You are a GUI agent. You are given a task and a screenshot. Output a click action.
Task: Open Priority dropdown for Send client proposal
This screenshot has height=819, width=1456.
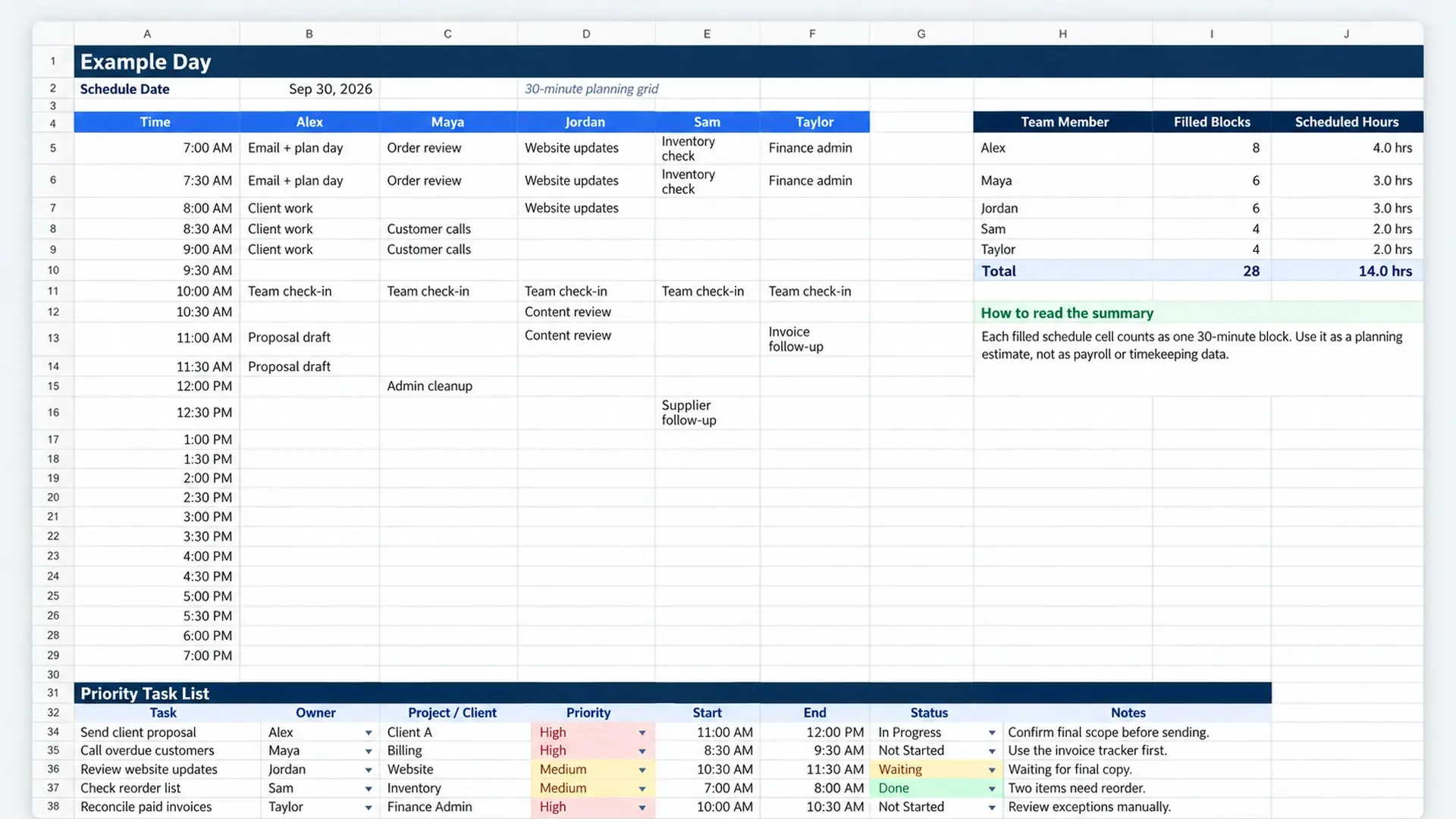click(642, 733)
